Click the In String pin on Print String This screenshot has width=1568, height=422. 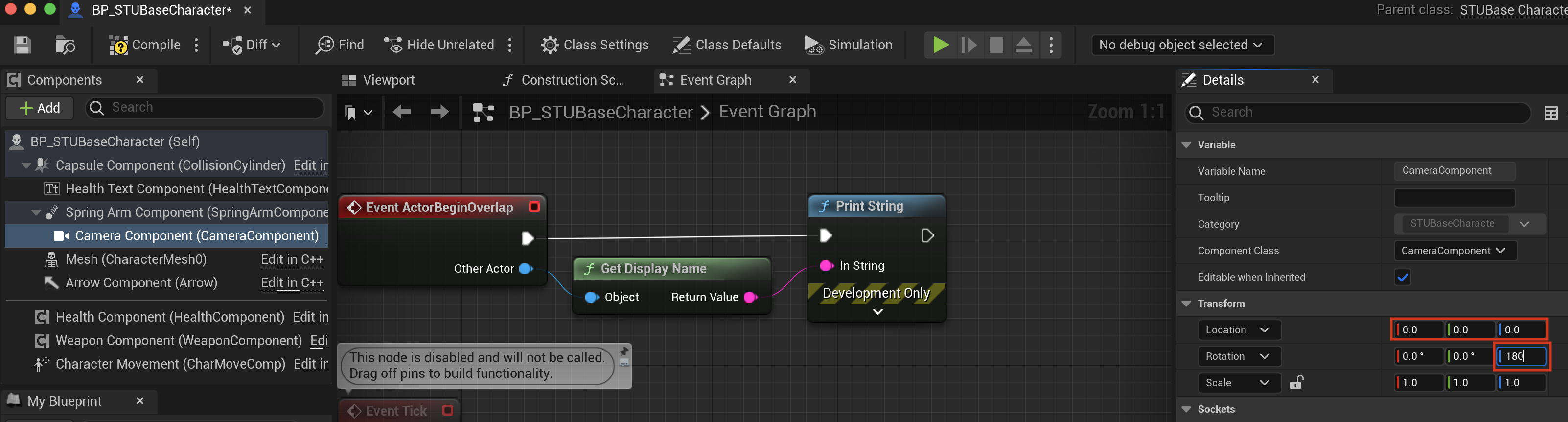[826, 265]
